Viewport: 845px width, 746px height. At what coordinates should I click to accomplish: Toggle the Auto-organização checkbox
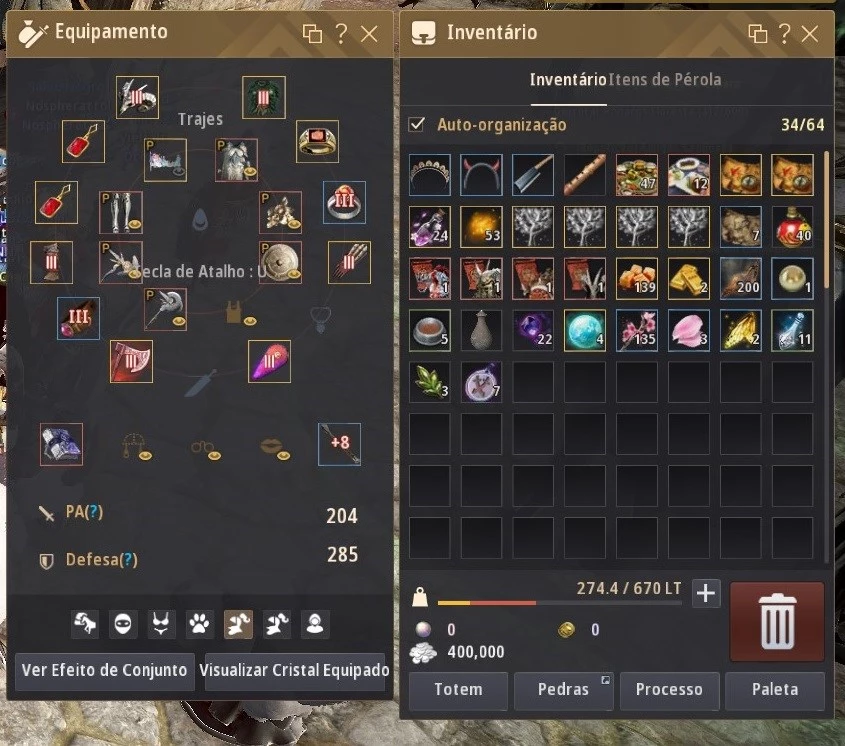(x=417, y=125)
